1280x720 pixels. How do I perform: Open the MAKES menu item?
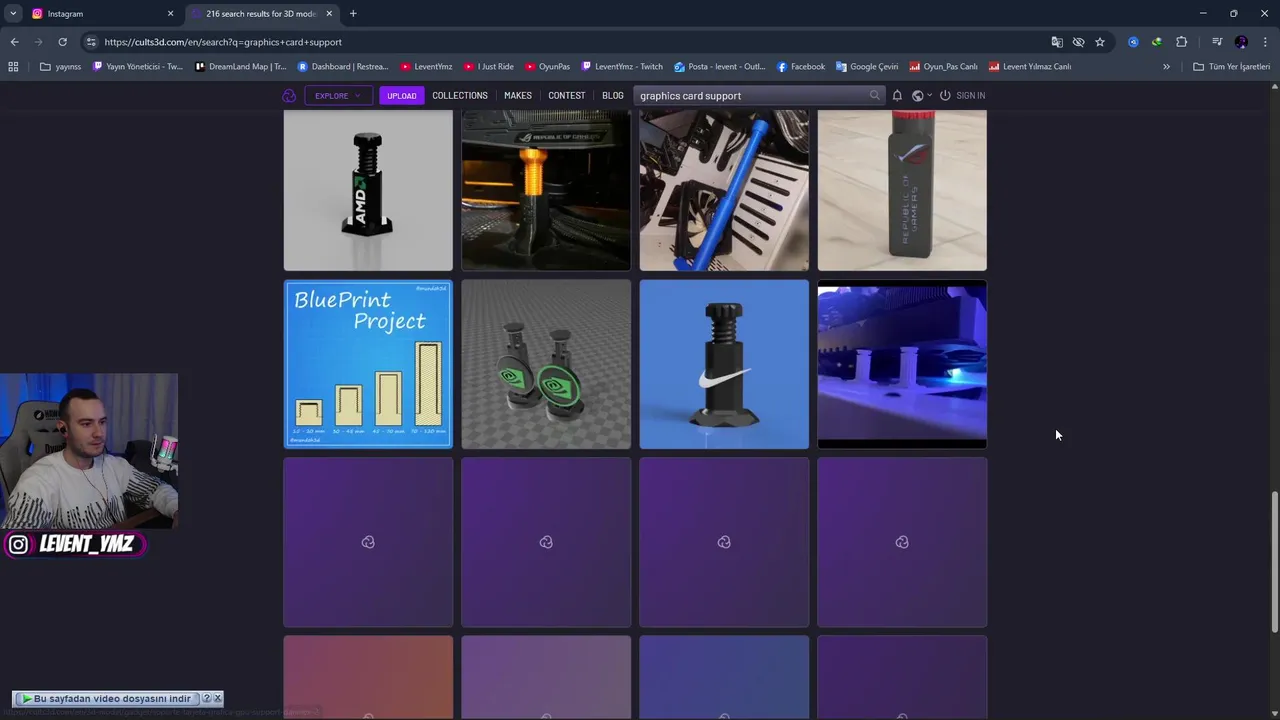tap(518, 96)
